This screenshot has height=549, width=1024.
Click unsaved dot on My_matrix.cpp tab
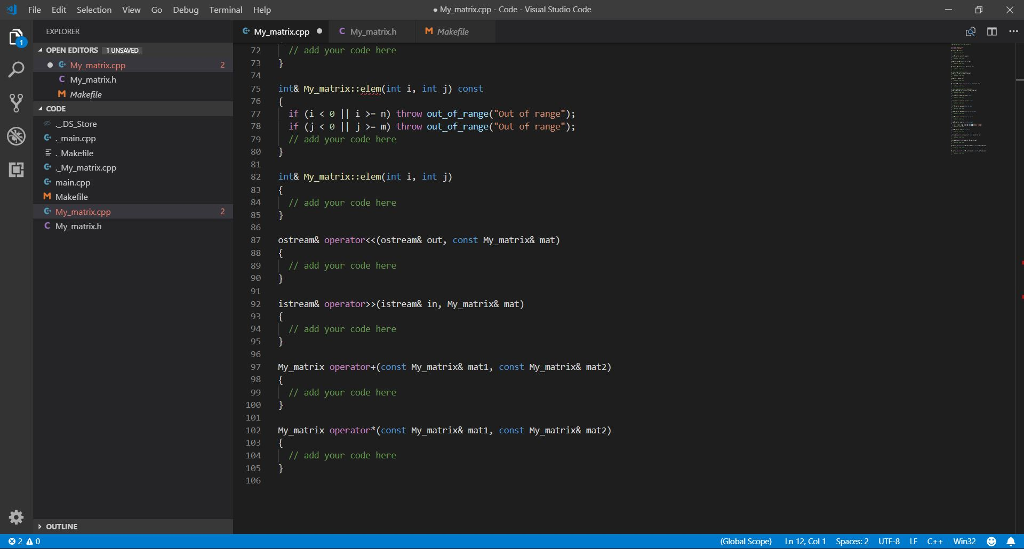pyautogui.click(x=319, y=31)
